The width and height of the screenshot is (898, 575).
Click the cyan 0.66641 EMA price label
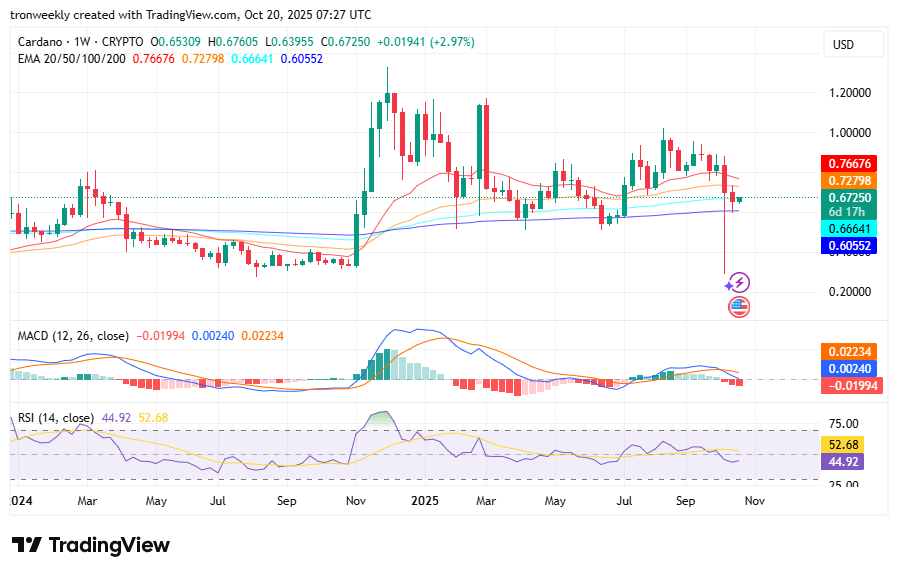(847, 229)
